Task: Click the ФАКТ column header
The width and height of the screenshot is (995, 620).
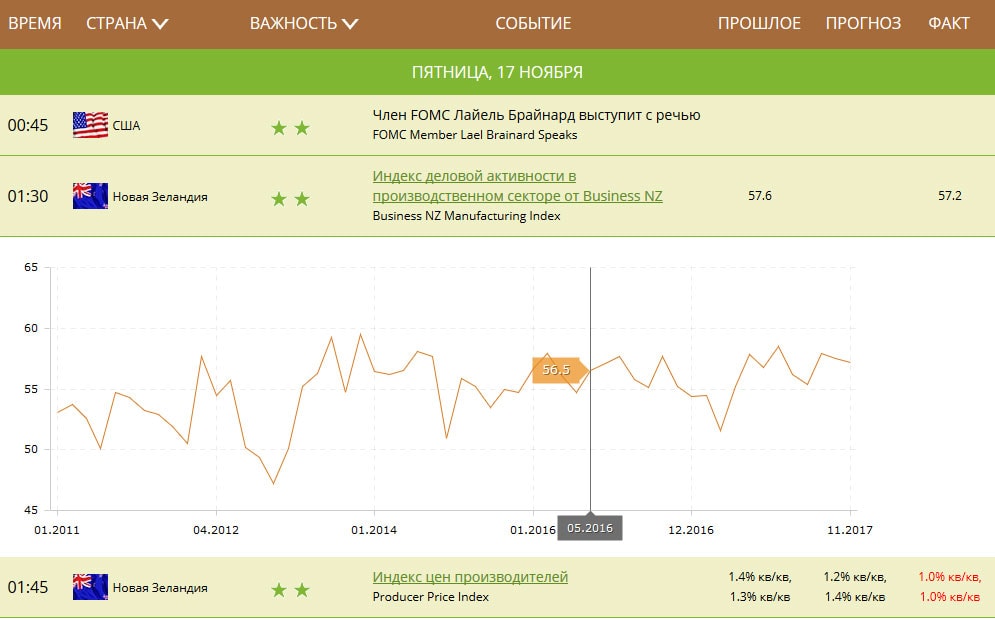Action: pyautogui.click(x=948, y=23)
